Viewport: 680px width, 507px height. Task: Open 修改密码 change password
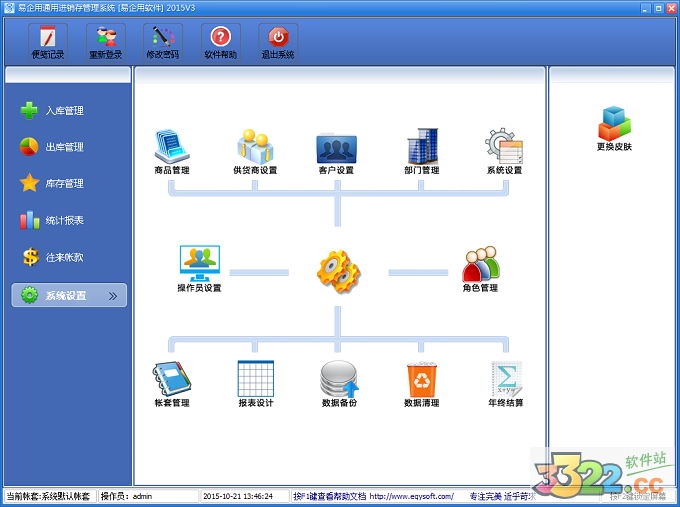[x=163, y=43]
